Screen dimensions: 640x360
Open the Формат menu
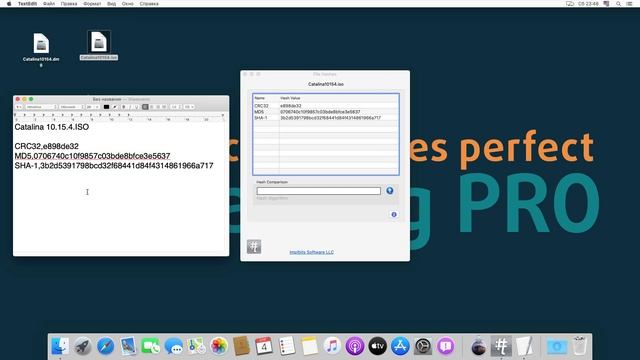coord(92,4)
